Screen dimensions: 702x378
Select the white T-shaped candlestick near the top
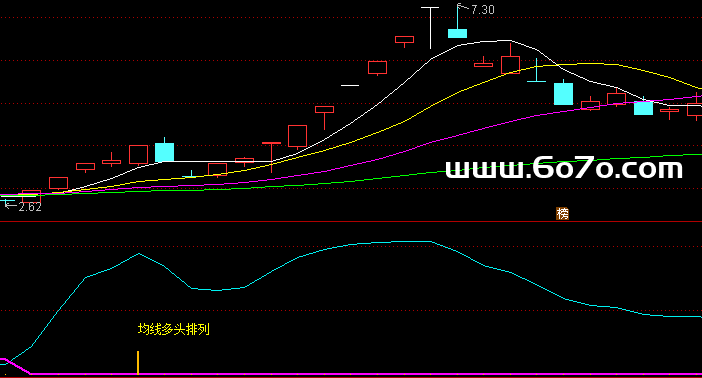tap(430, 28)
